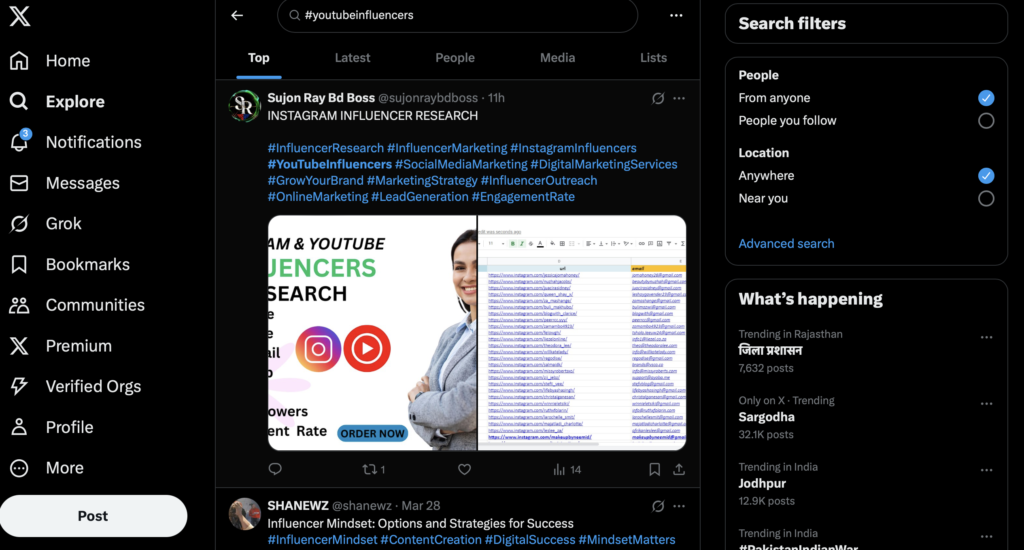
Task: Open more options on SHANEWZ post
Action: (679, 506)
